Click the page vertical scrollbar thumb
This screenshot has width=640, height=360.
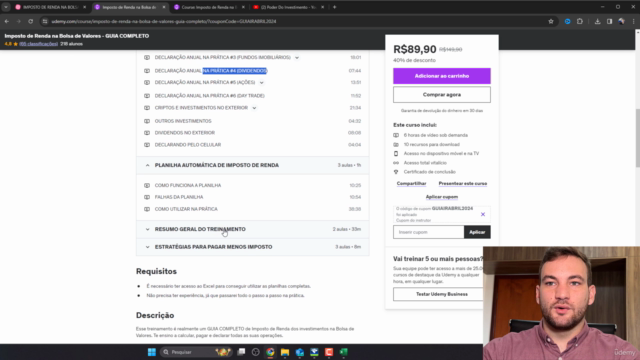(x=638, y=138)
